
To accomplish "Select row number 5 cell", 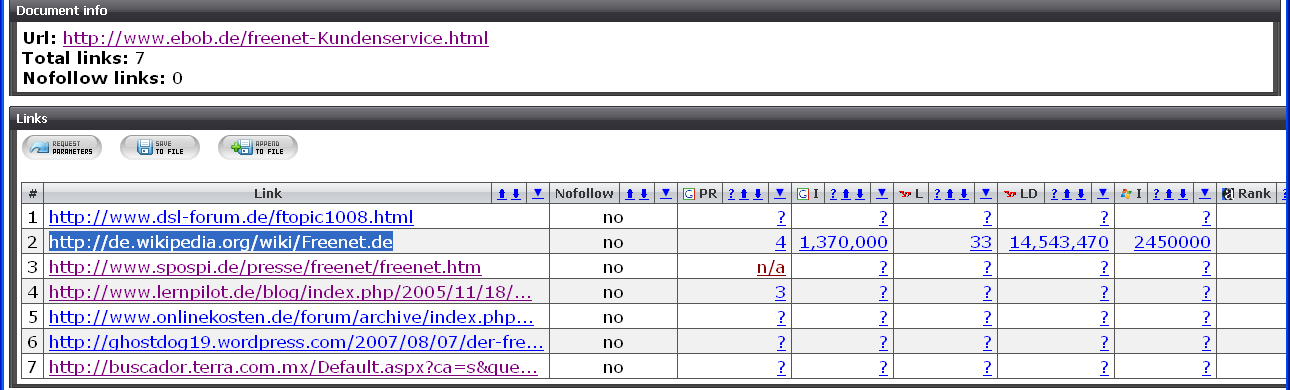I will [x=33, y=317].
